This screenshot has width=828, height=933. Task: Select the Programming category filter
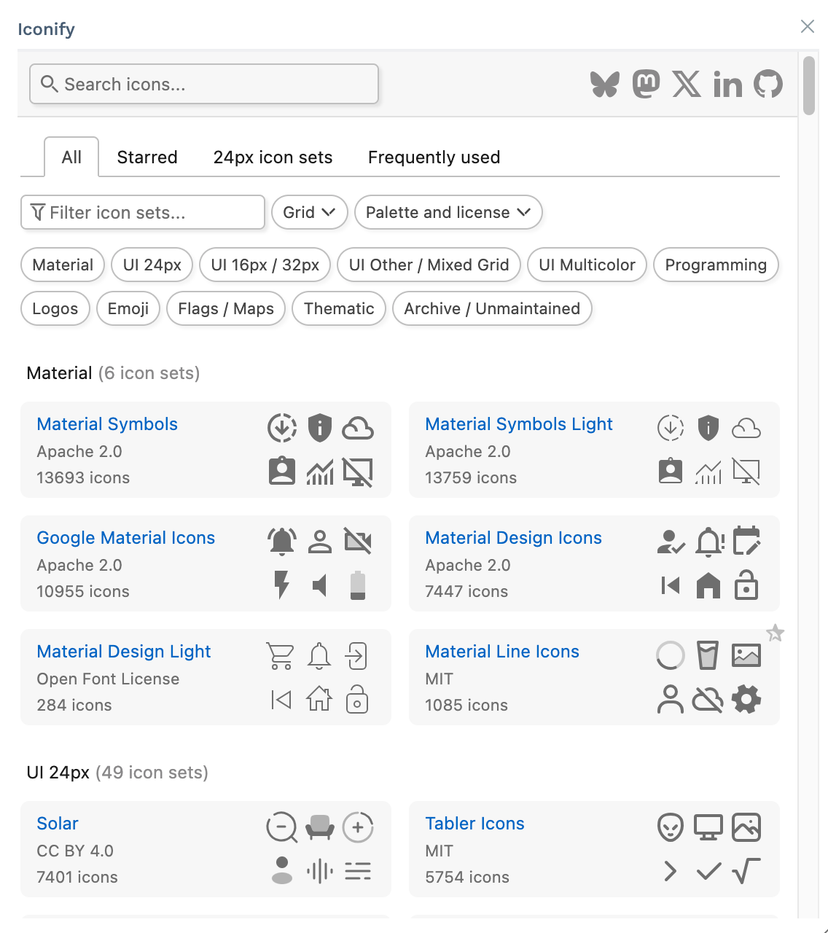coord(716,265)
